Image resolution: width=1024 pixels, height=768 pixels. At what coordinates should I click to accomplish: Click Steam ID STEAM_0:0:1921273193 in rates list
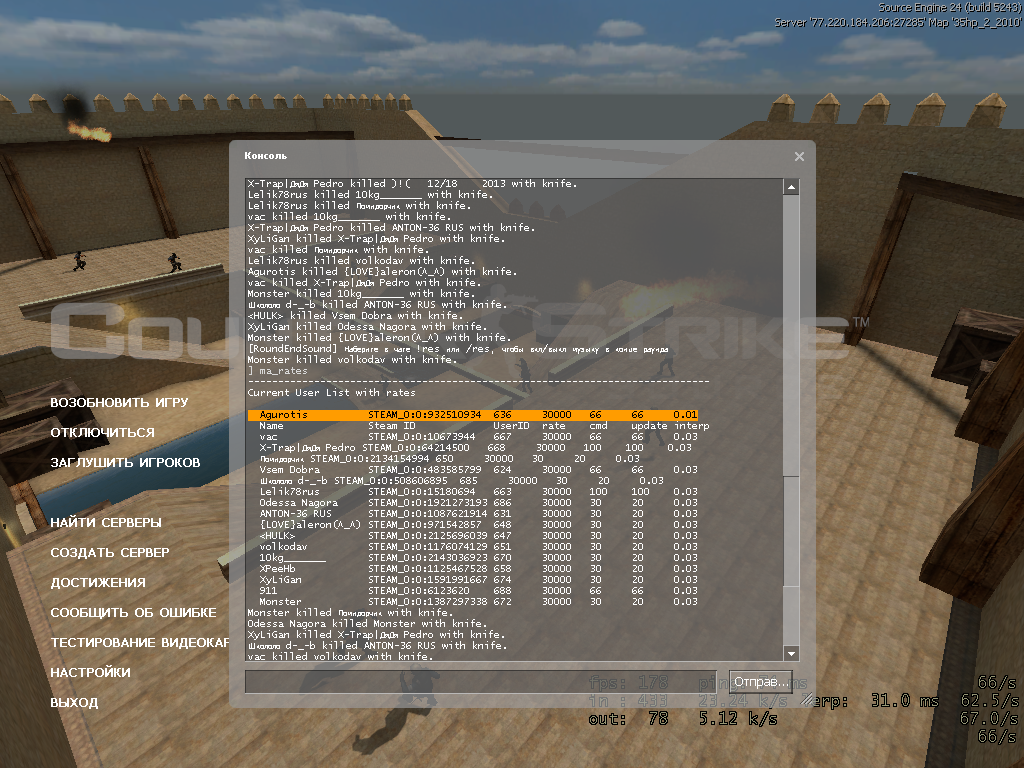(x=428, y=503)
